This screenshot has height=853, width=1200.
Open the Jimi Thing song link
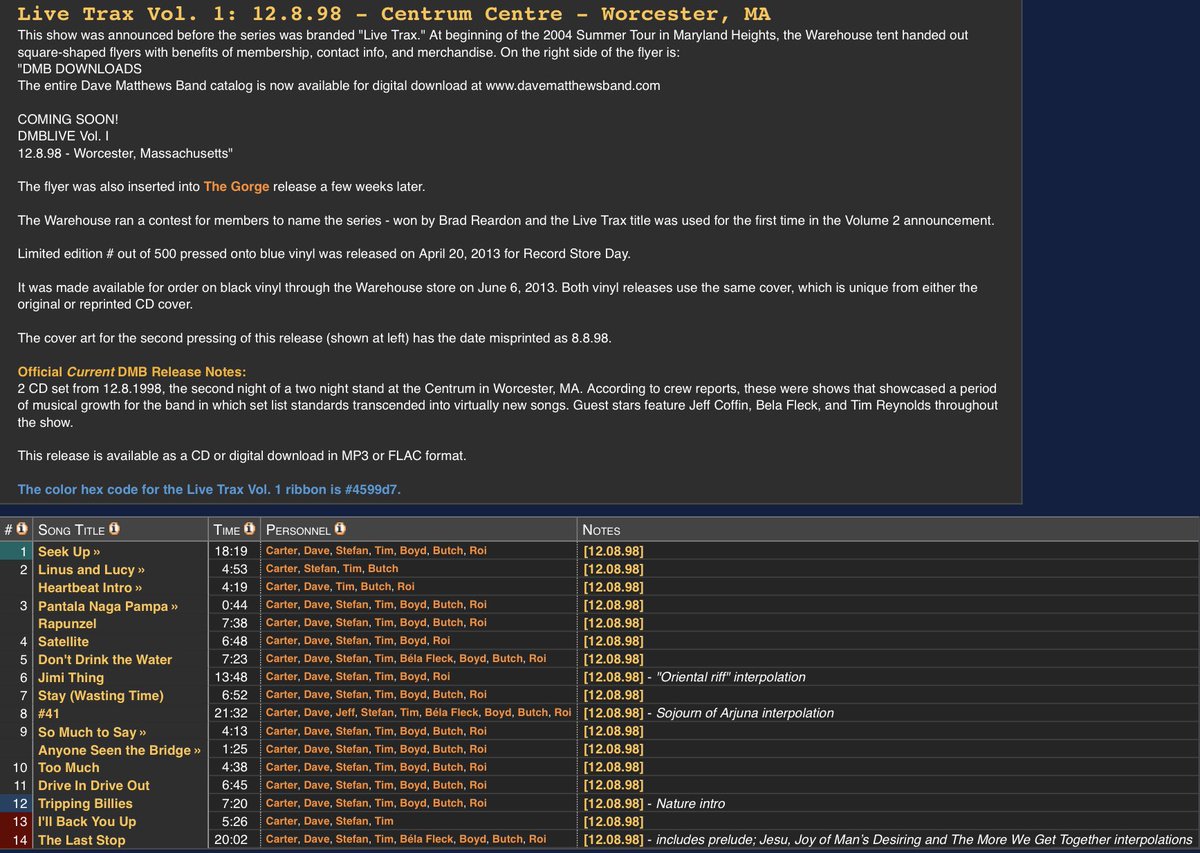coord(71,677)
